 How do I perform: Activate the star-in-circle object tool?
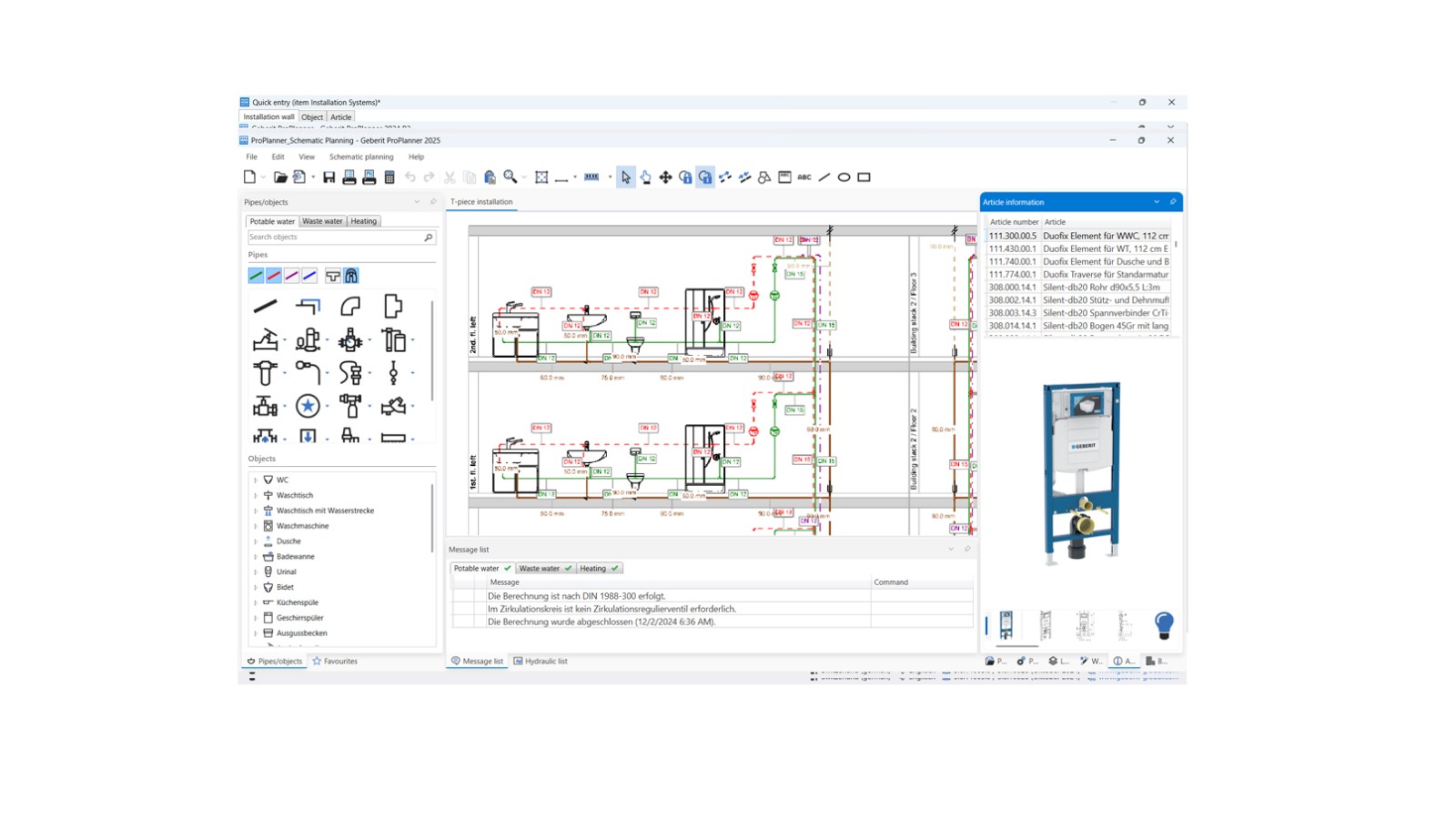307,404
